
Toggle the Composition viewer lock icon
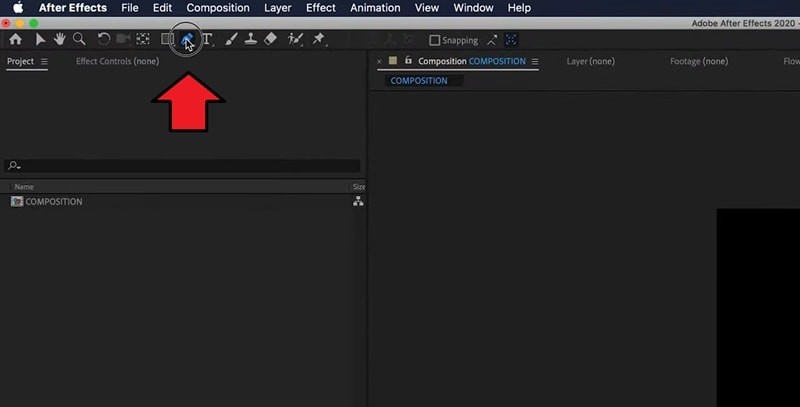pos(408,60)
